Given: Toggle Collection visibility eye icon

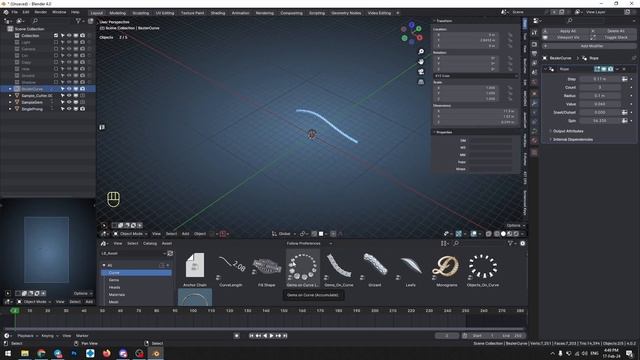Looking at the screenshot, I should (x=69, y=36).
